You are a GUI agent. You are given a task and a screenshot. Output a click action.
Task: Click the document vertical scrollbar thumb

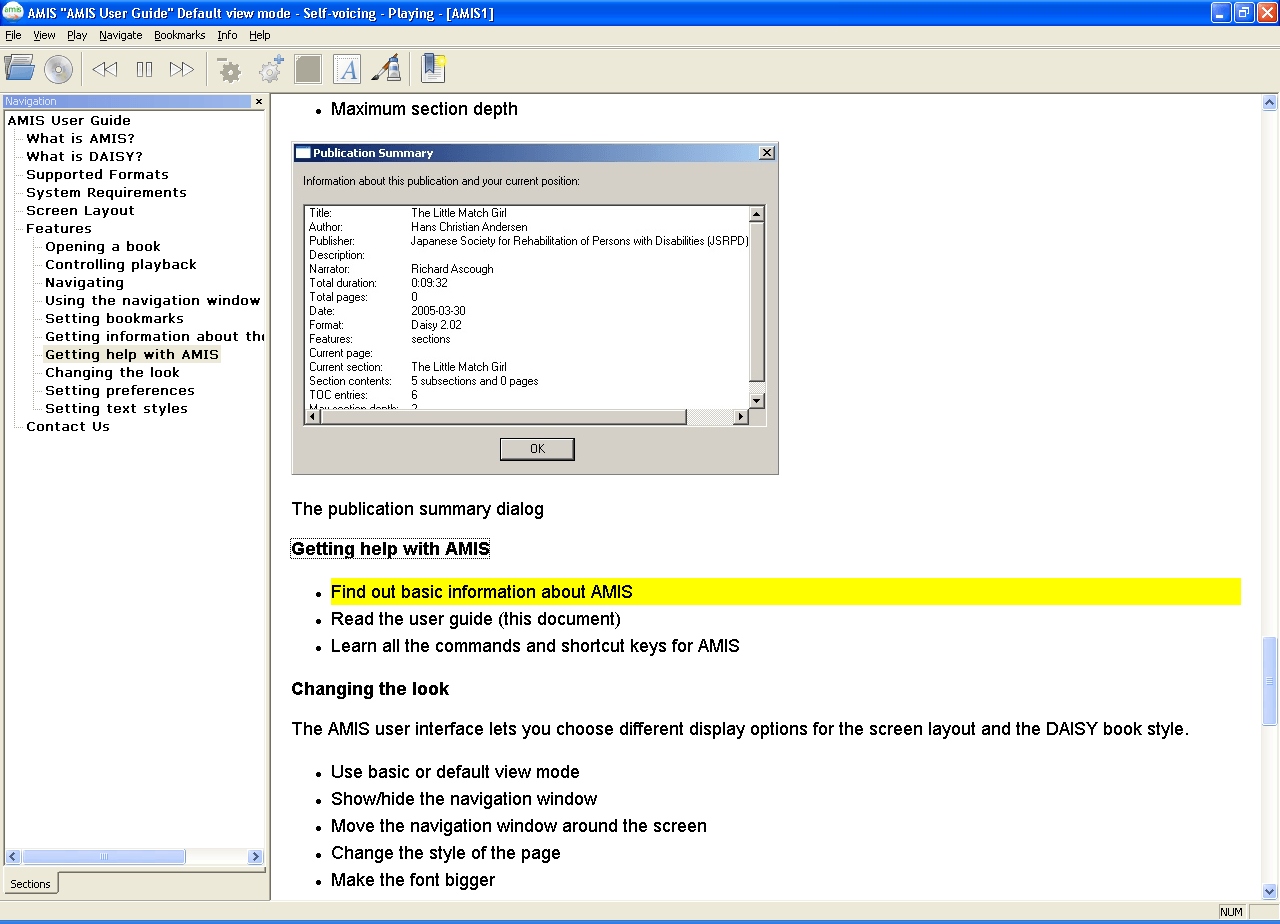1270,681
